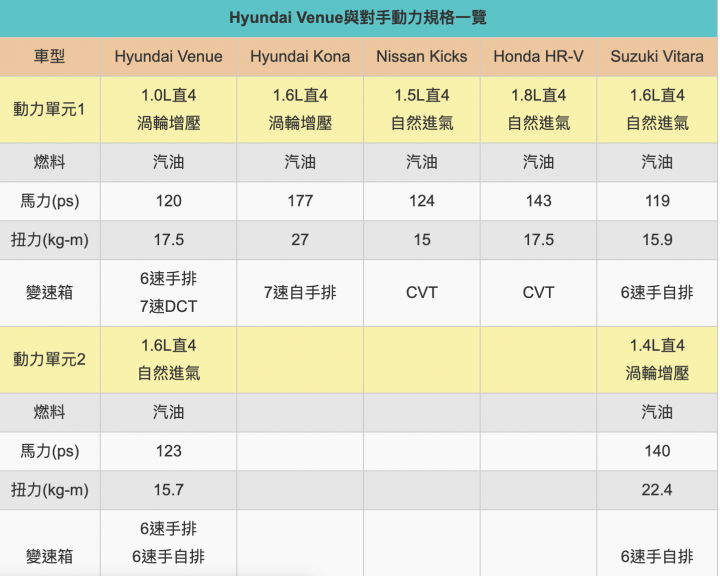Select 馬力(ps) label in 動力單元2 section
This screenshot has width=720, height=576.
pyautogui.click(x=50, y=451)
